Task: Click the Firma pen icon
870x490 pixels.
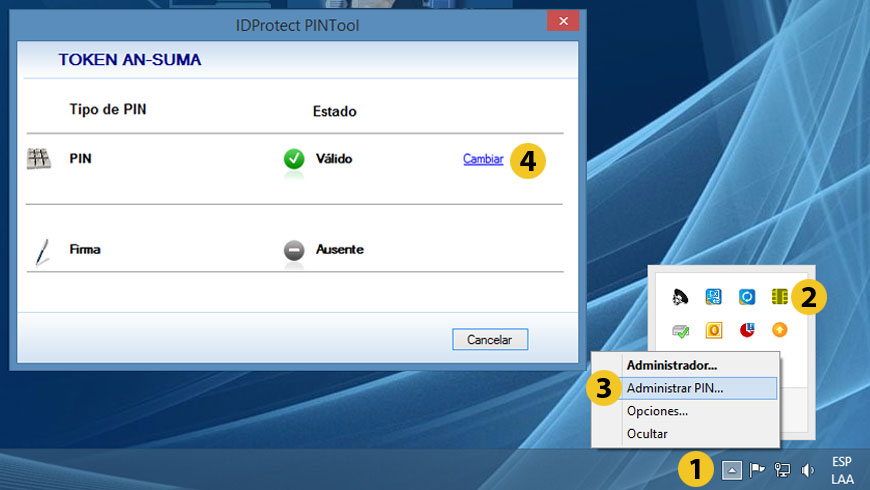Action: click(42, 252)
